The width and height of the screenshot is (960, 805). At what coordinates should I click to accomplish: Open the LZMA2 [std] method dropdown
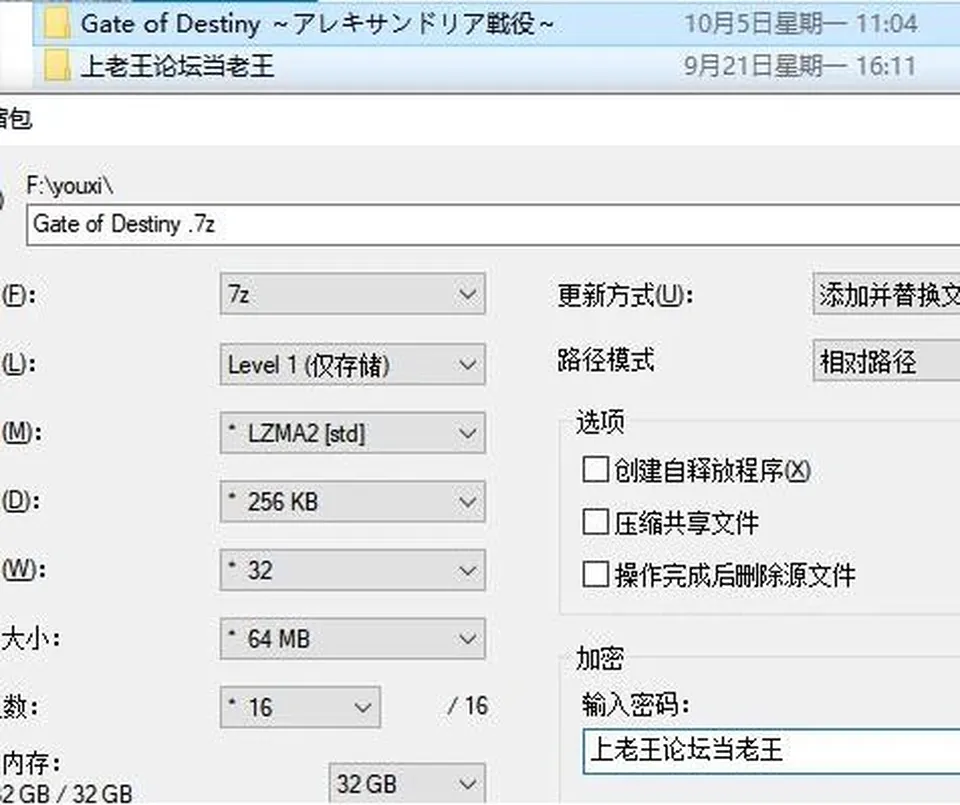(353, 433)
